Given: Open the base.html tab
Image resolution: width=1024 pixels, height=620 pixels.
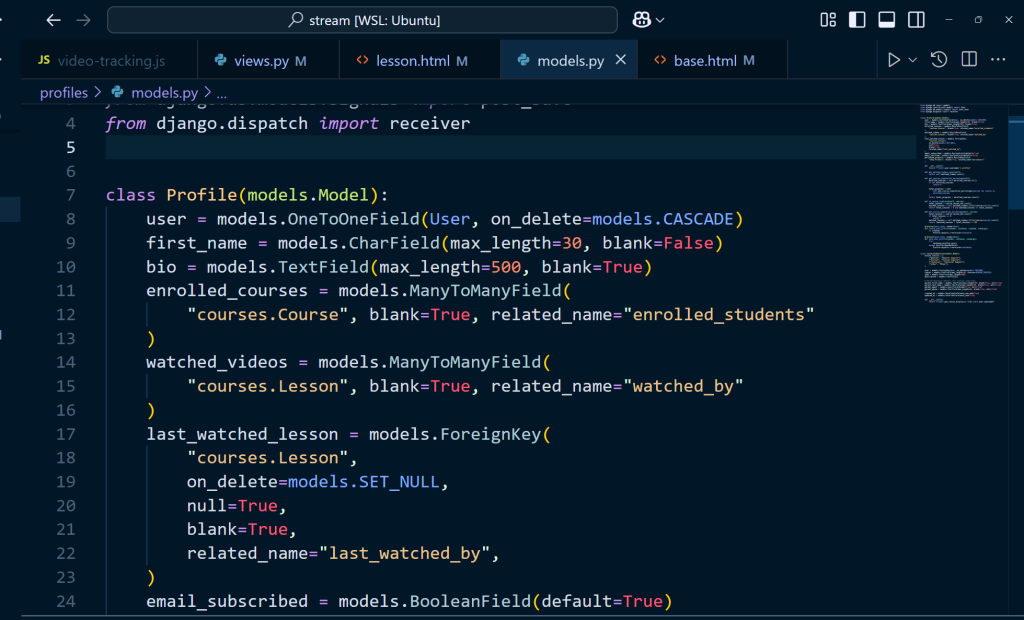Looking at the screenshot, I should click(703, 61).
